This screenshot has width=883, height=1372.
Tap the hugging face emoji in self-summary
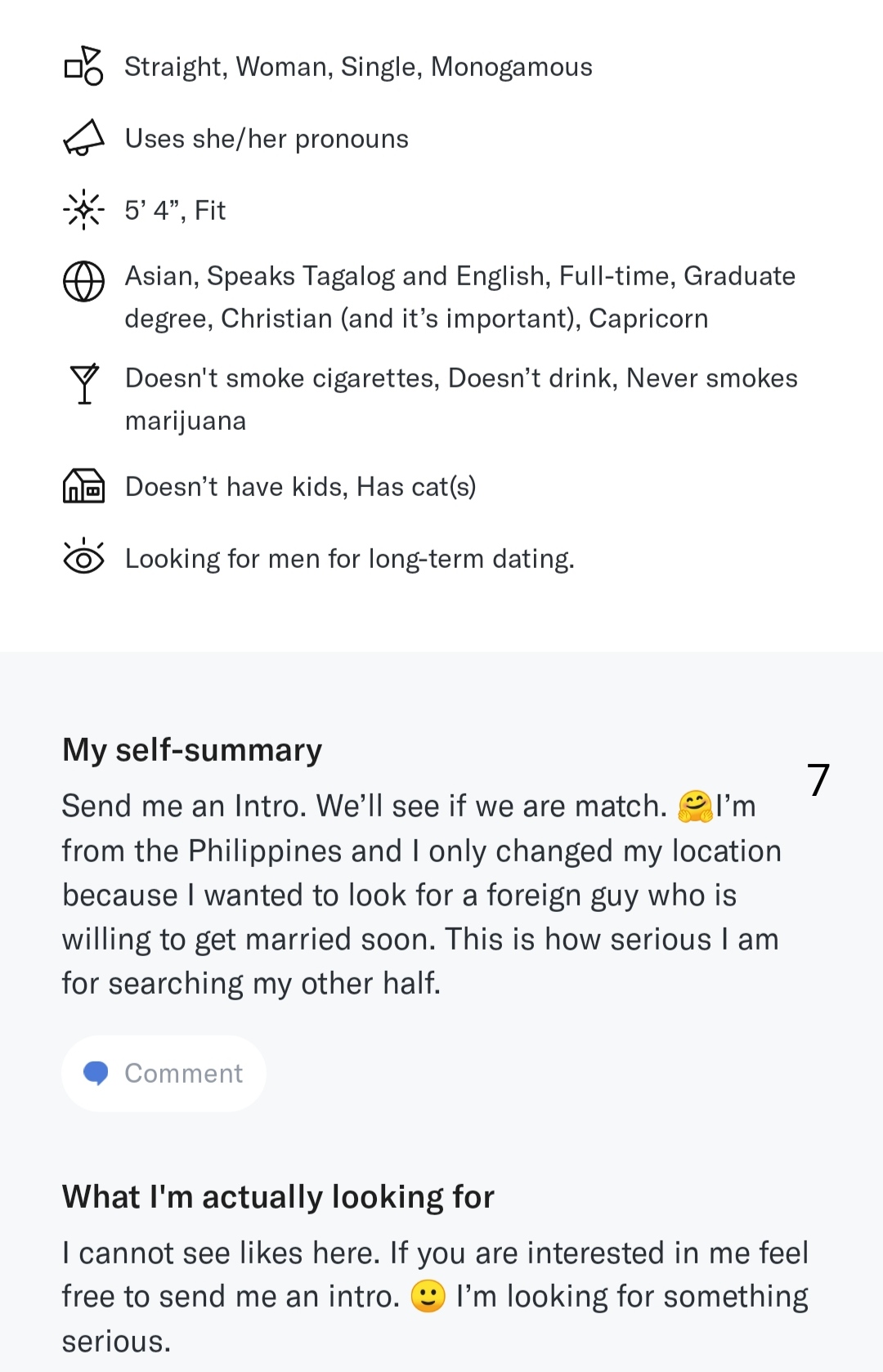(x=695, y=806)
